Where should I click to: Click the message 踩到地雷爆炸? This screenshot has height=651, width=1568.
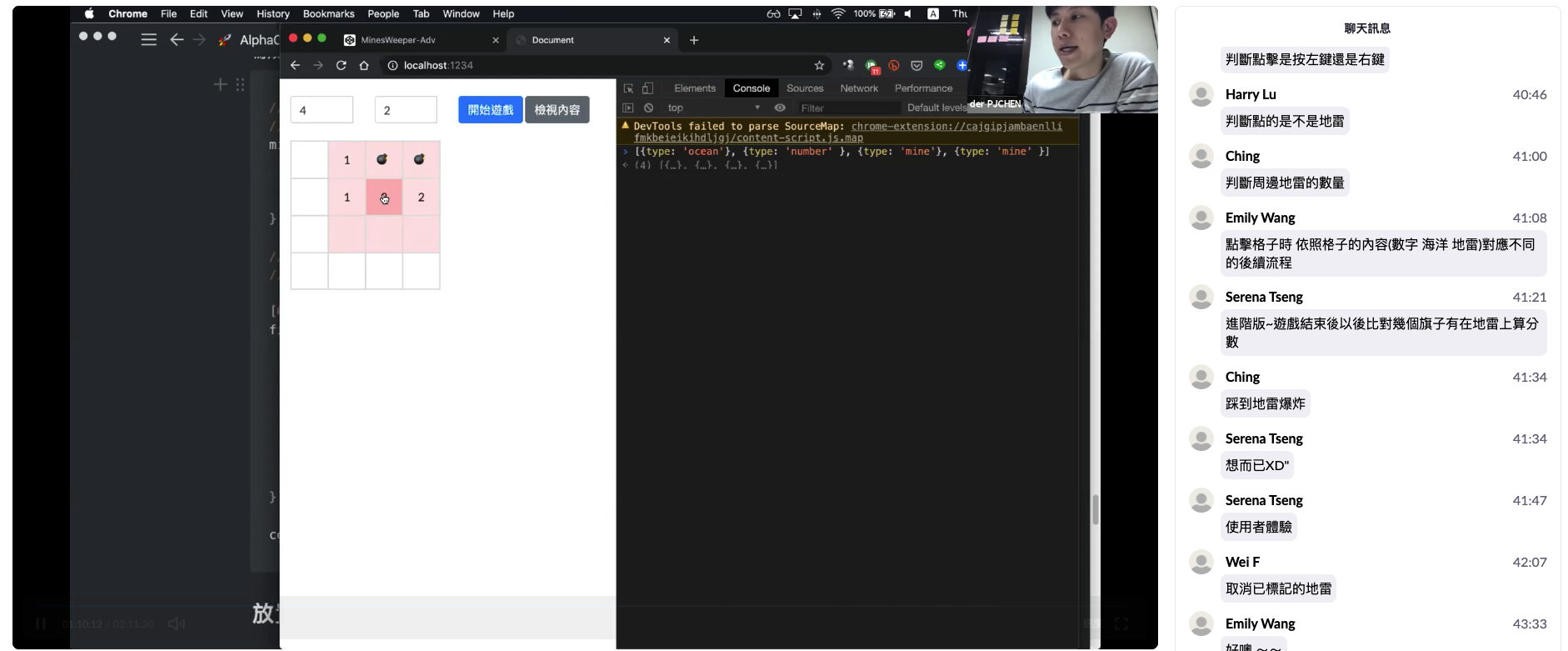click(x=1265, y=403)
